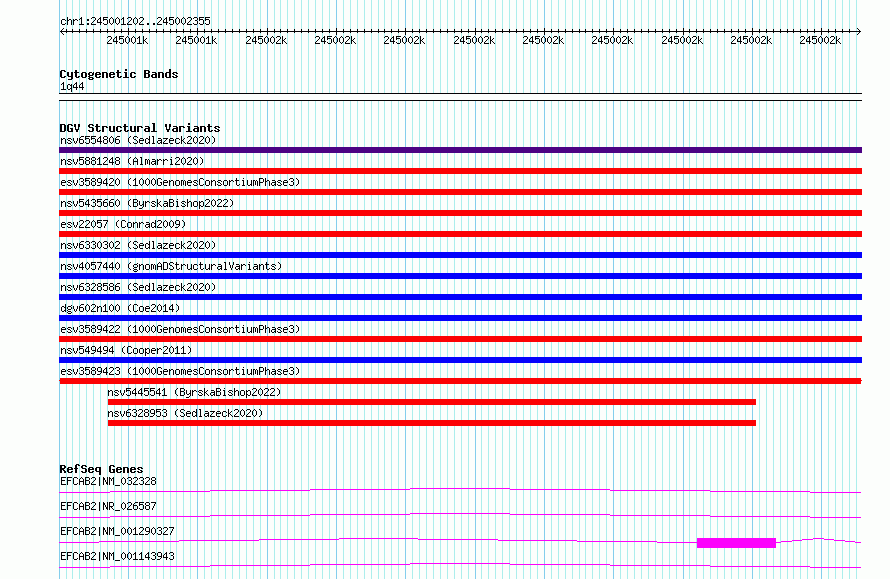Click the chr1:245001202..245002355 coordinate label

pos(135,21)
